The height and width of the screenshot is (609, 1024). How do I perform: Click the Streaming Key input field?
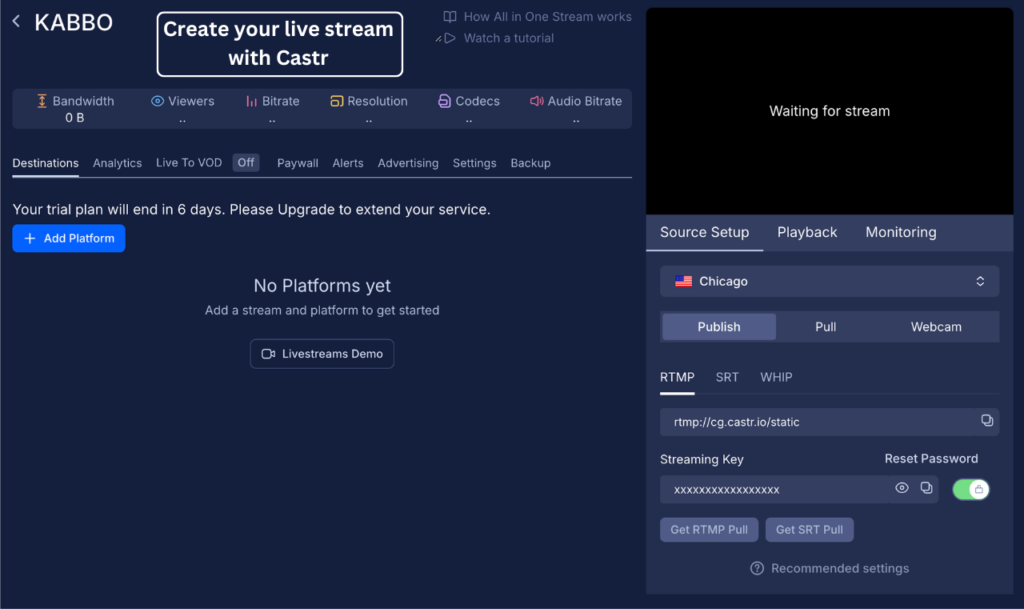pyautogui.click(x=799, y=490)
